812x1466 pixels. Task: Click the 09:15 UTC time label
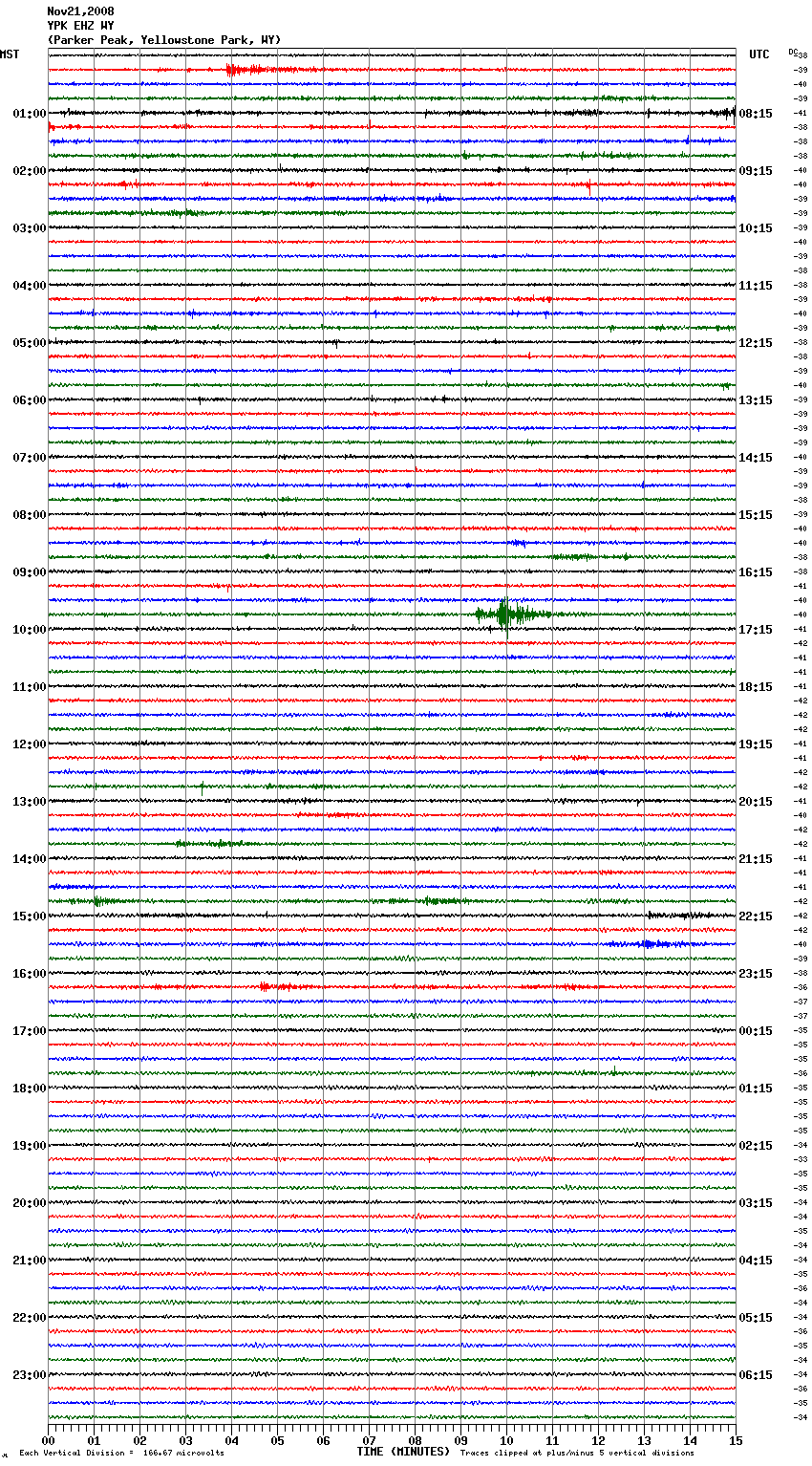[x=756, y=171]
